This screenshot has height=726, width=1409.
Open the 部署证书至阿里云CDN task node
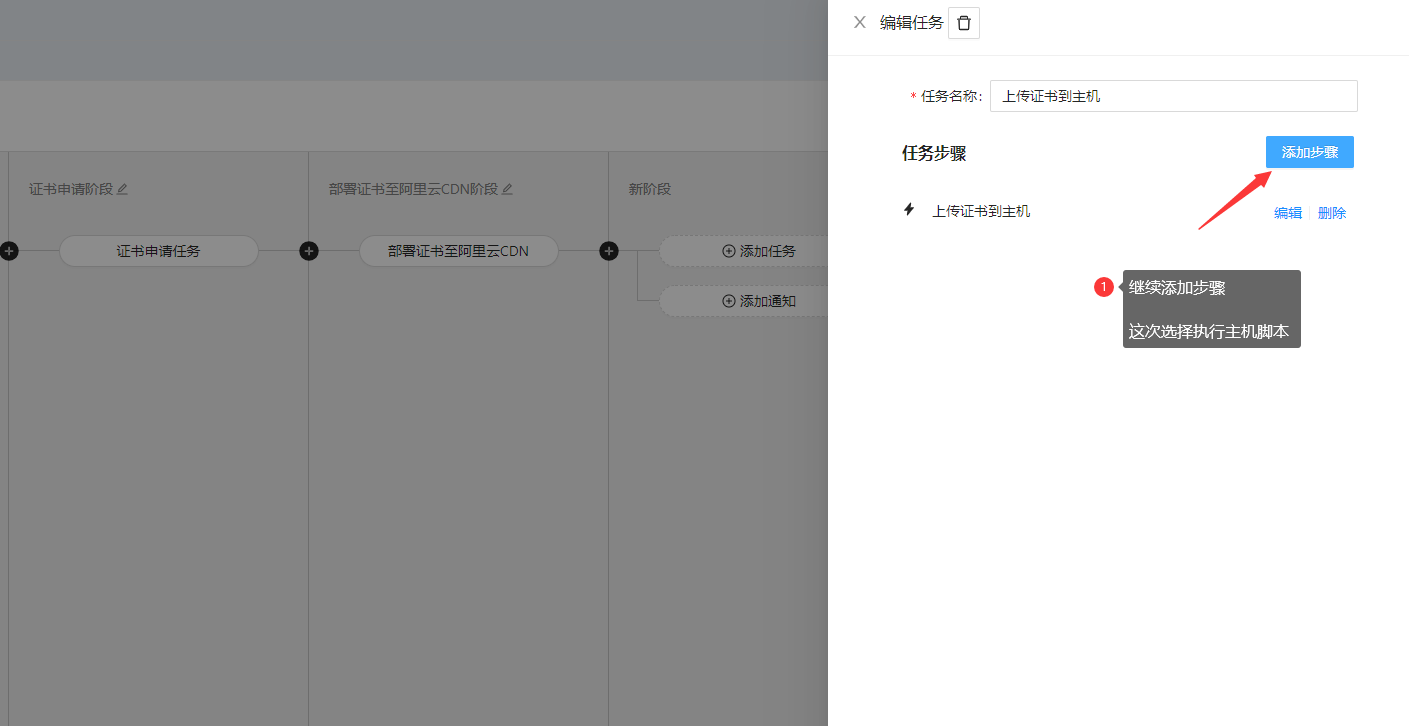[x=459, y=251]
